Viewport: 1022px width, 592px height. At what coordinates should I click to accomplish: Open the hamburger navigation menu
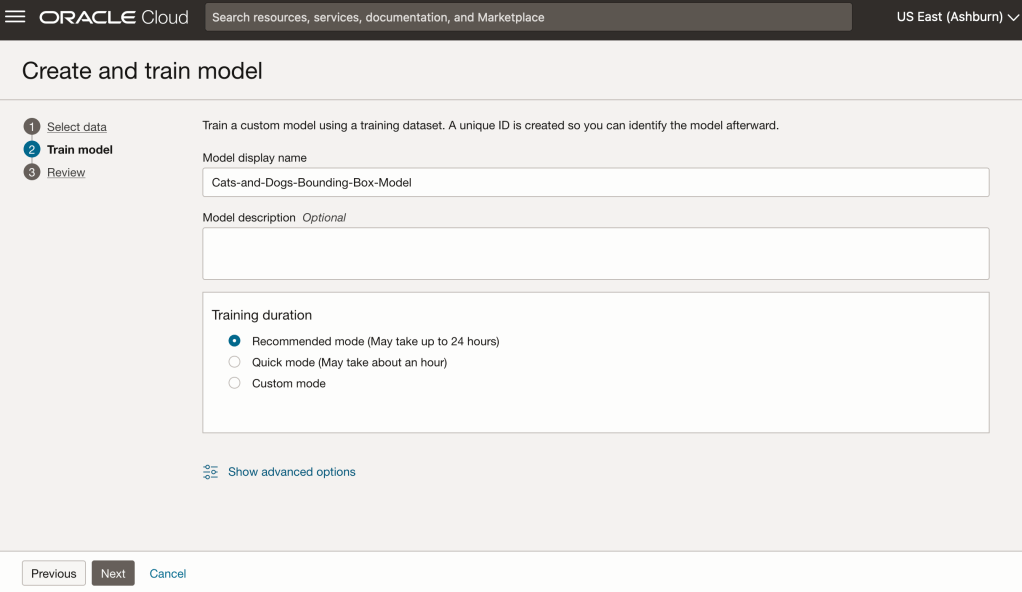coord(15,17)
